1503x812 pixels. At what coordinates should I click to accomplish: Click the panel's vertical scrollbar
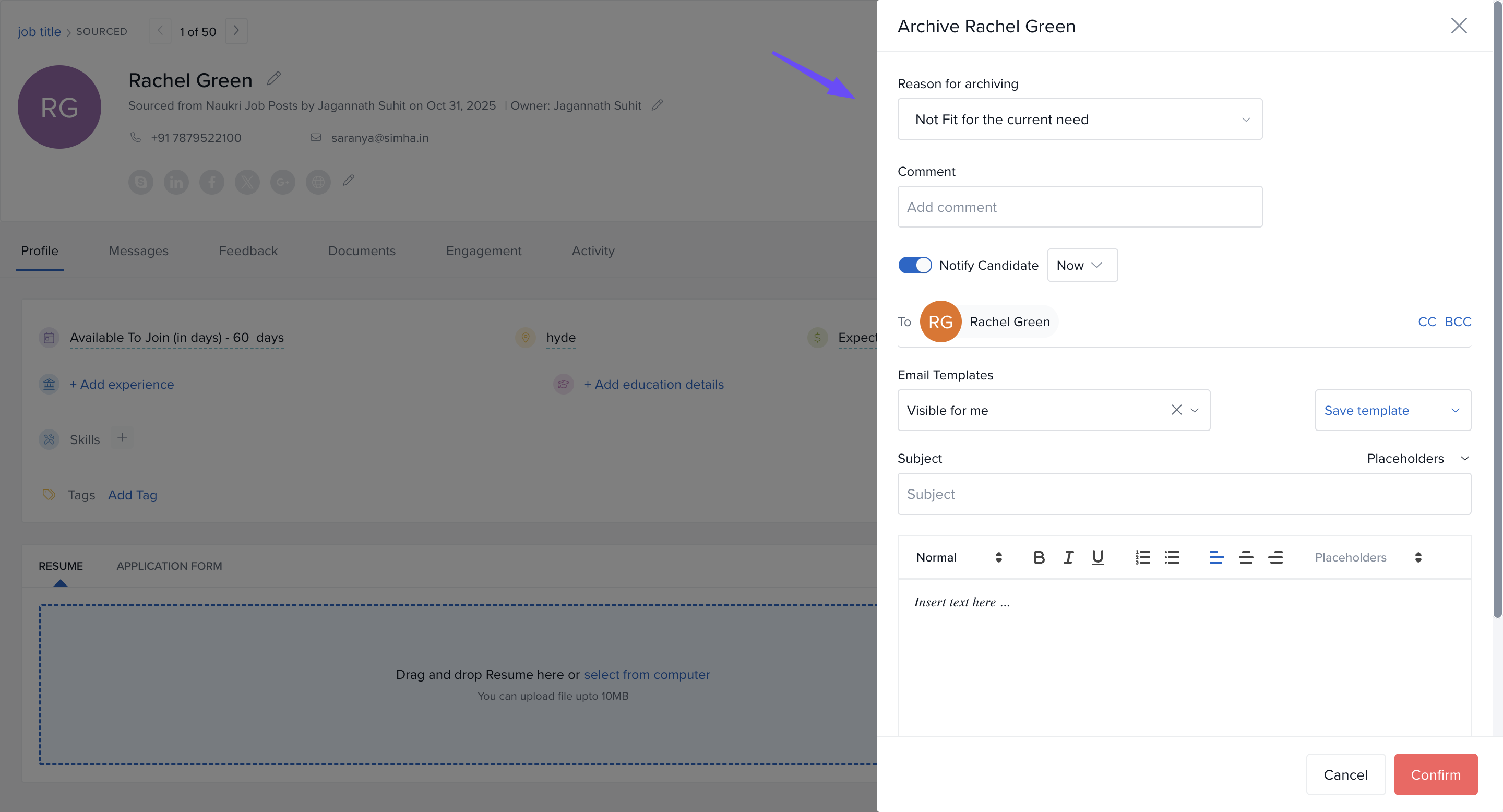coord(1497,309)
